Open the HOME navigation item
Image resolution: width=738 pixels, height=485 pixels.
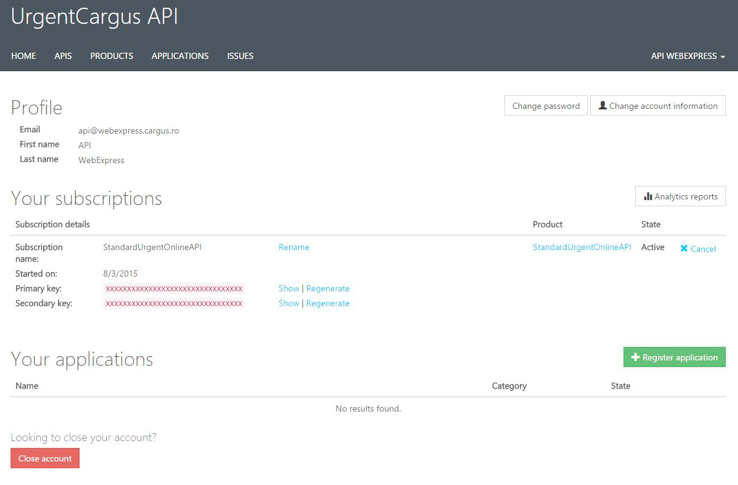[23, 56]
